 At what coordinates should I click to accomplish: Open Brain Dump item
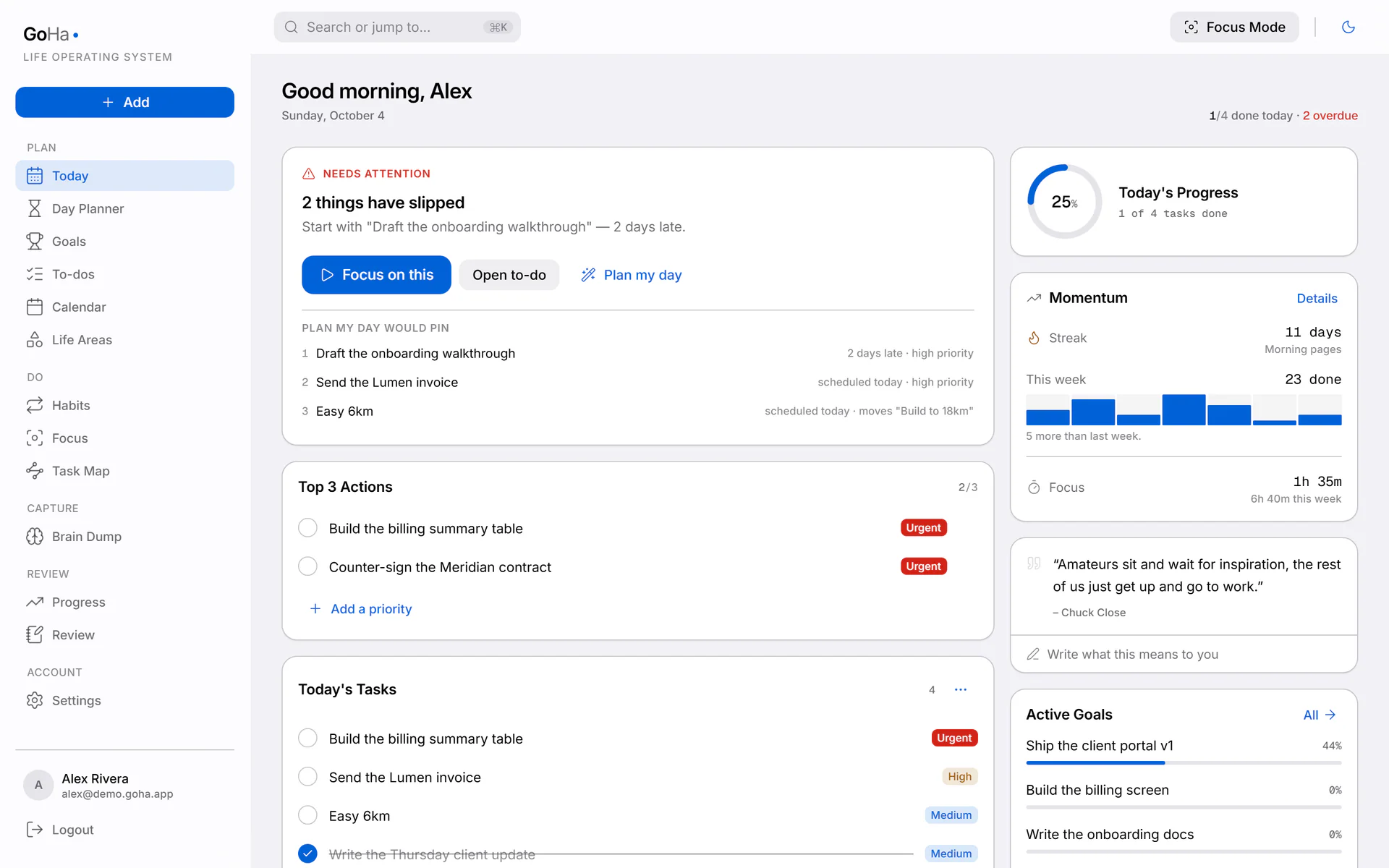click(124, 537)
